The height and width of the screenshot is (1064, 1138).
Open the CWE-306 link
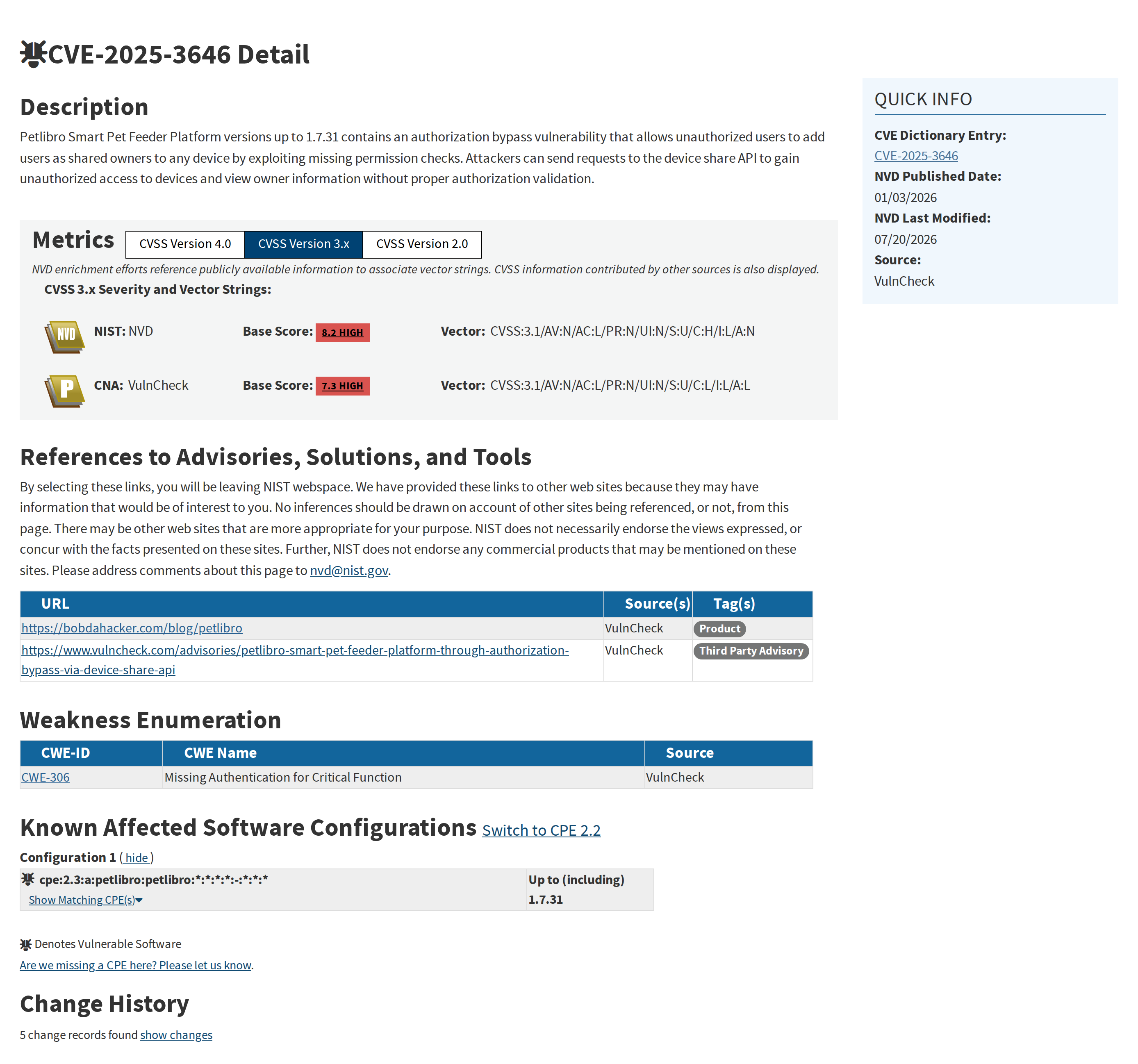tap(45, 777)
